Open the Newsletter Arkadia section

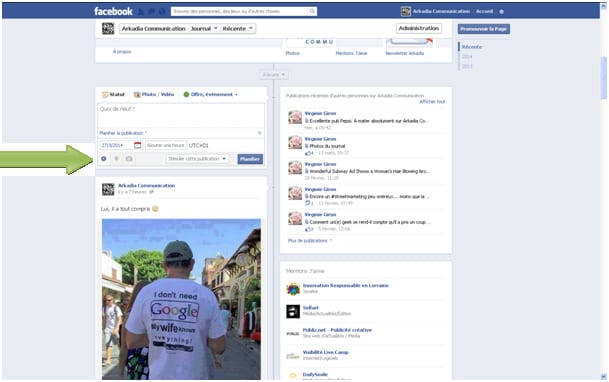pyautogui.click(x=404, y=53)
